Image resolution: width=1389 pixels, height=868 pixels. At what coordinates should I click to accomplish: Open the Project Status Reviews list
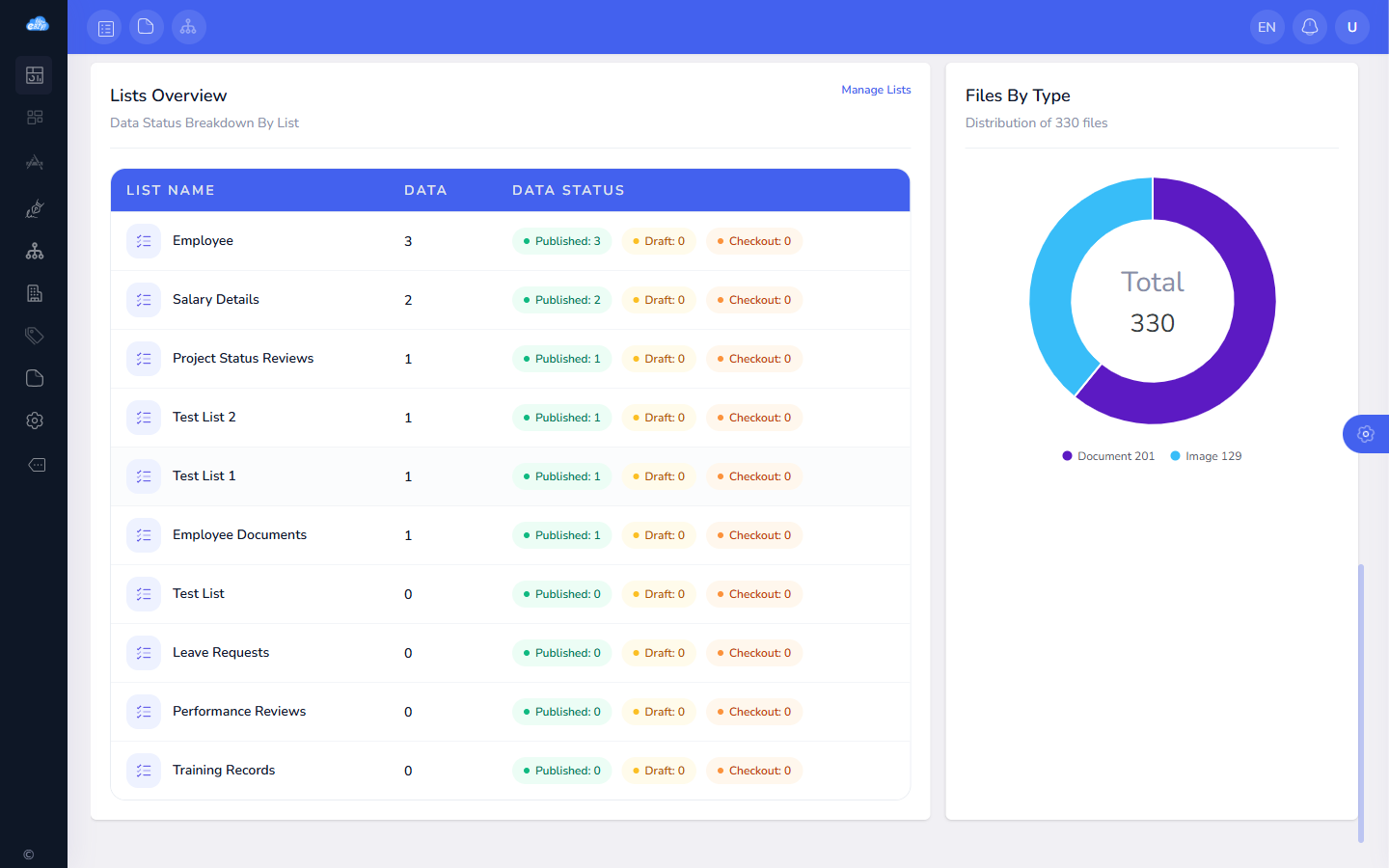tap(243, 358)
